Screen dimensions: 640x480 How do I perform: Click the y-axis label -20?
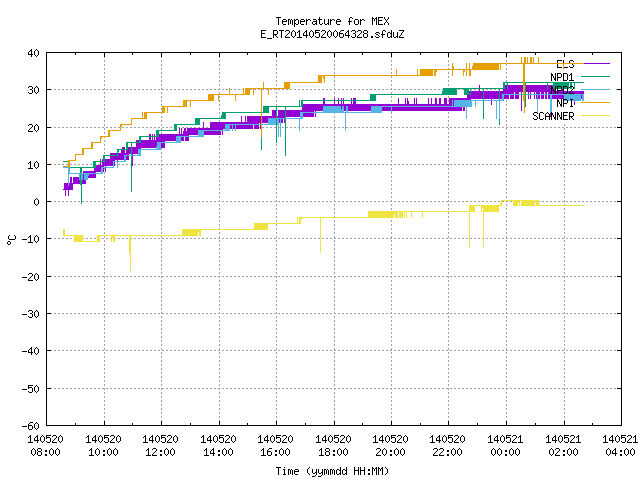pyautogui.click(x=31, y=277)
